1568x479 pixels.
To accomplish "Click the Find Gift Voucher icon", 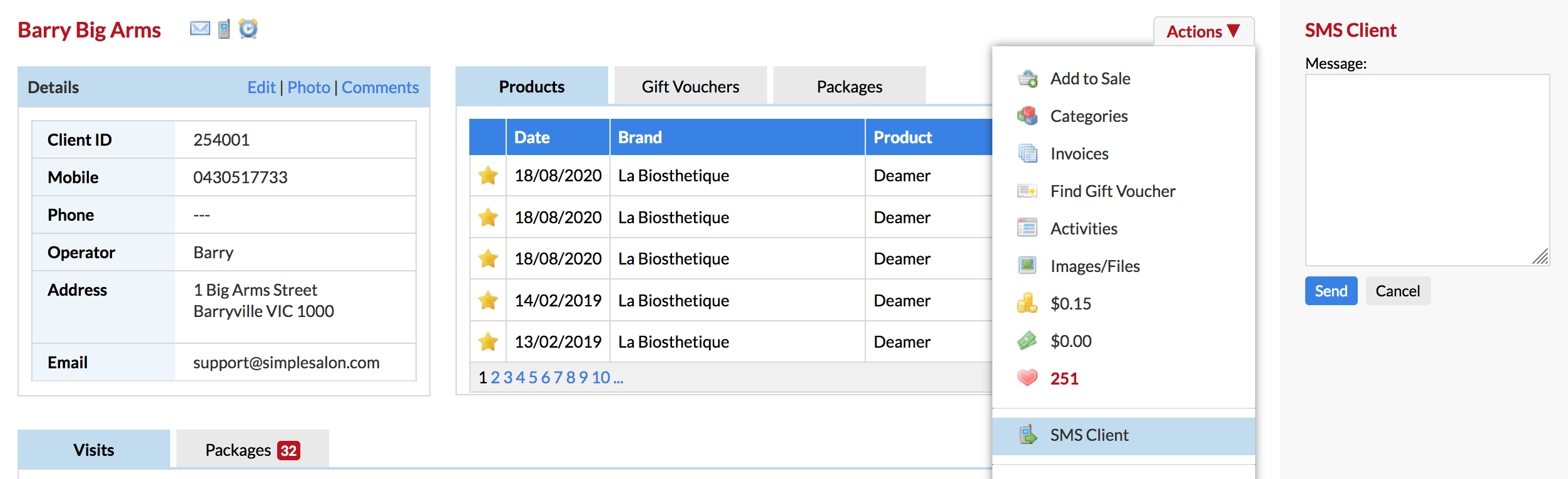I will (1027, 191).
